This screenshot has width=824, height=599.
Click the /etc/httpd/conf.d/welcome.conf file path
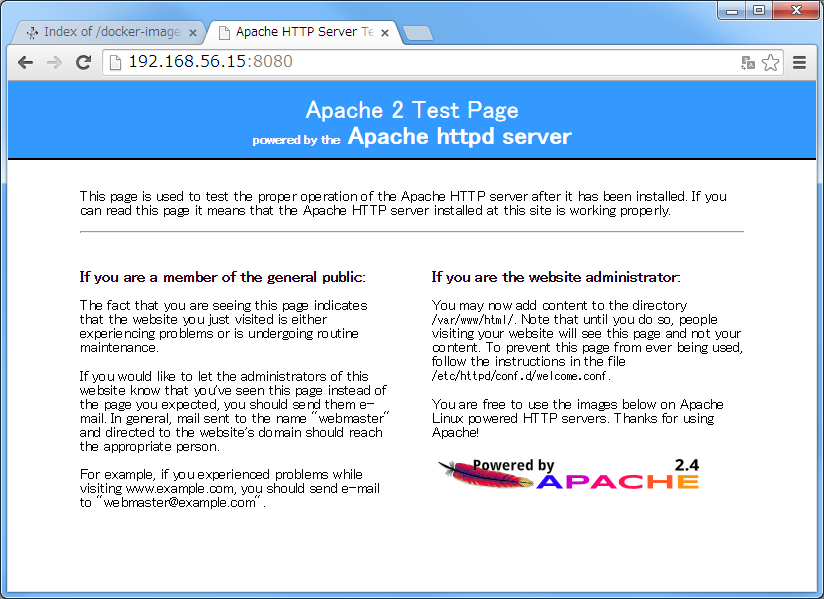(520, 376)
